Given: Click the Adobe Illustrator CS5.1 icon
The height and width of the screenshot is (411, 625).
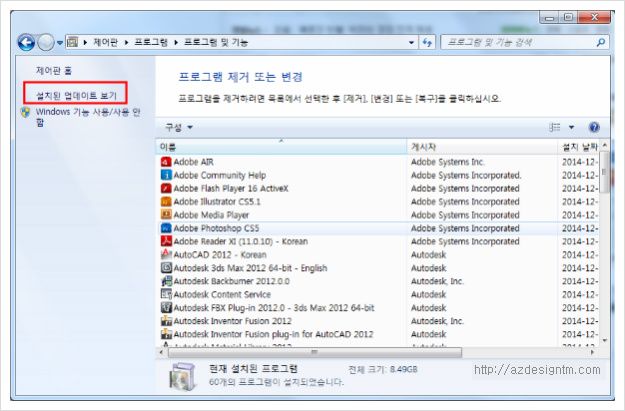Looking at the screenshot, I should (166, 201).
